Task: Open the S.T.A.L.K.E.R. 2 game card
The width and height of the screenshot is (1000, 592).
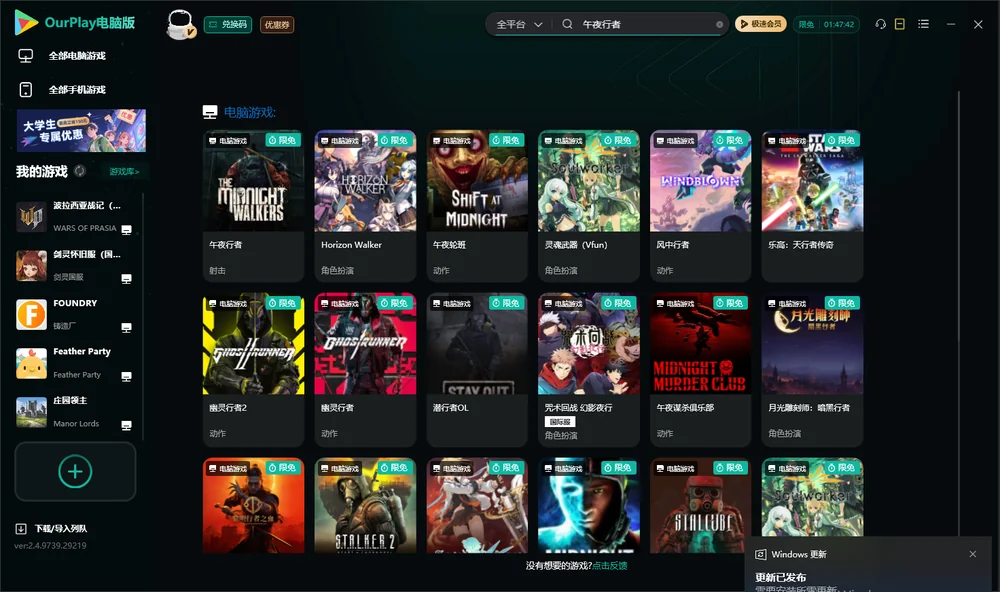Action: tap(365, 505)
